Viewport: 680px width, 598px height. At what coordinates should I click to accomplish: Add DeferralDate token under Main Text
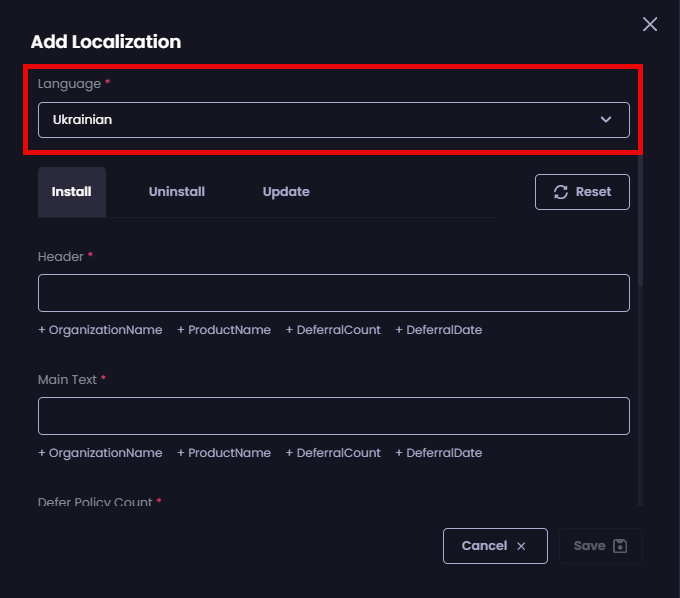439,453
